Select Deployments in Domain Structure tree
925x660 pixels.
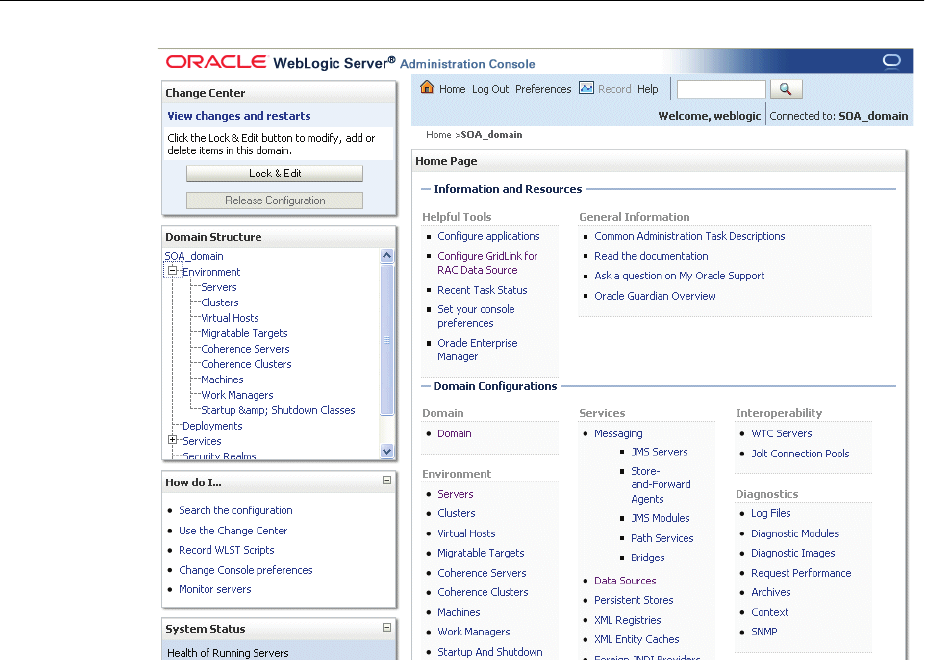coord(212,426)
